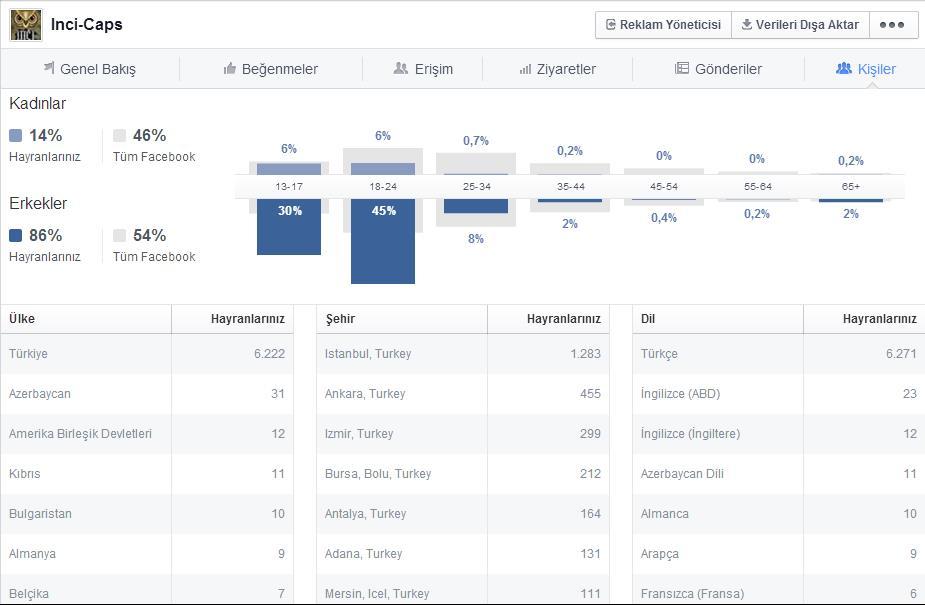Click the women fans color swatch 14%
This screenshot has height=605, width=925.
(x=15, y=136)
